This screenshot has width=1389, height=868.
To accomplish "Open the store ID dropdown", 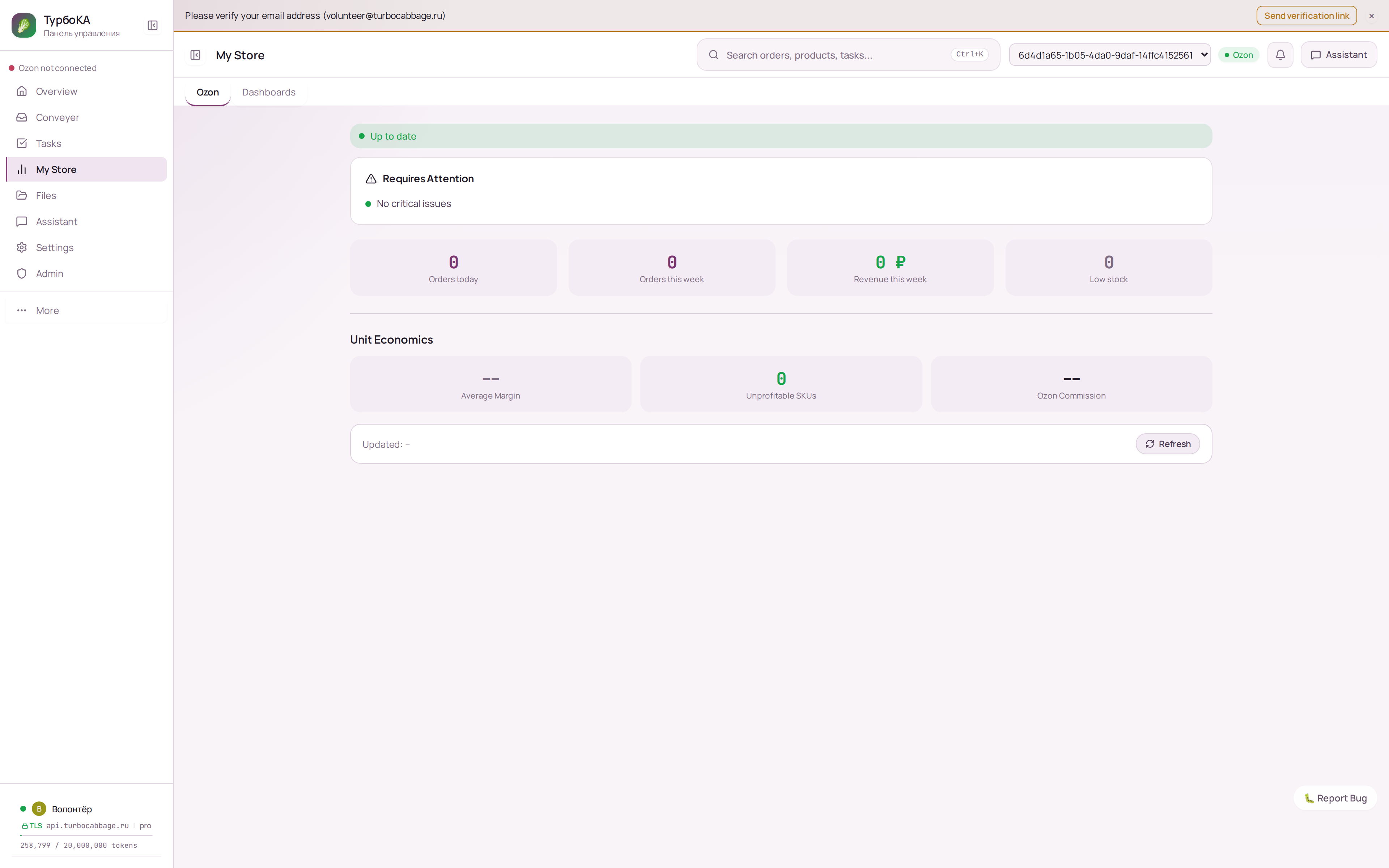I will coord(1109,55).
